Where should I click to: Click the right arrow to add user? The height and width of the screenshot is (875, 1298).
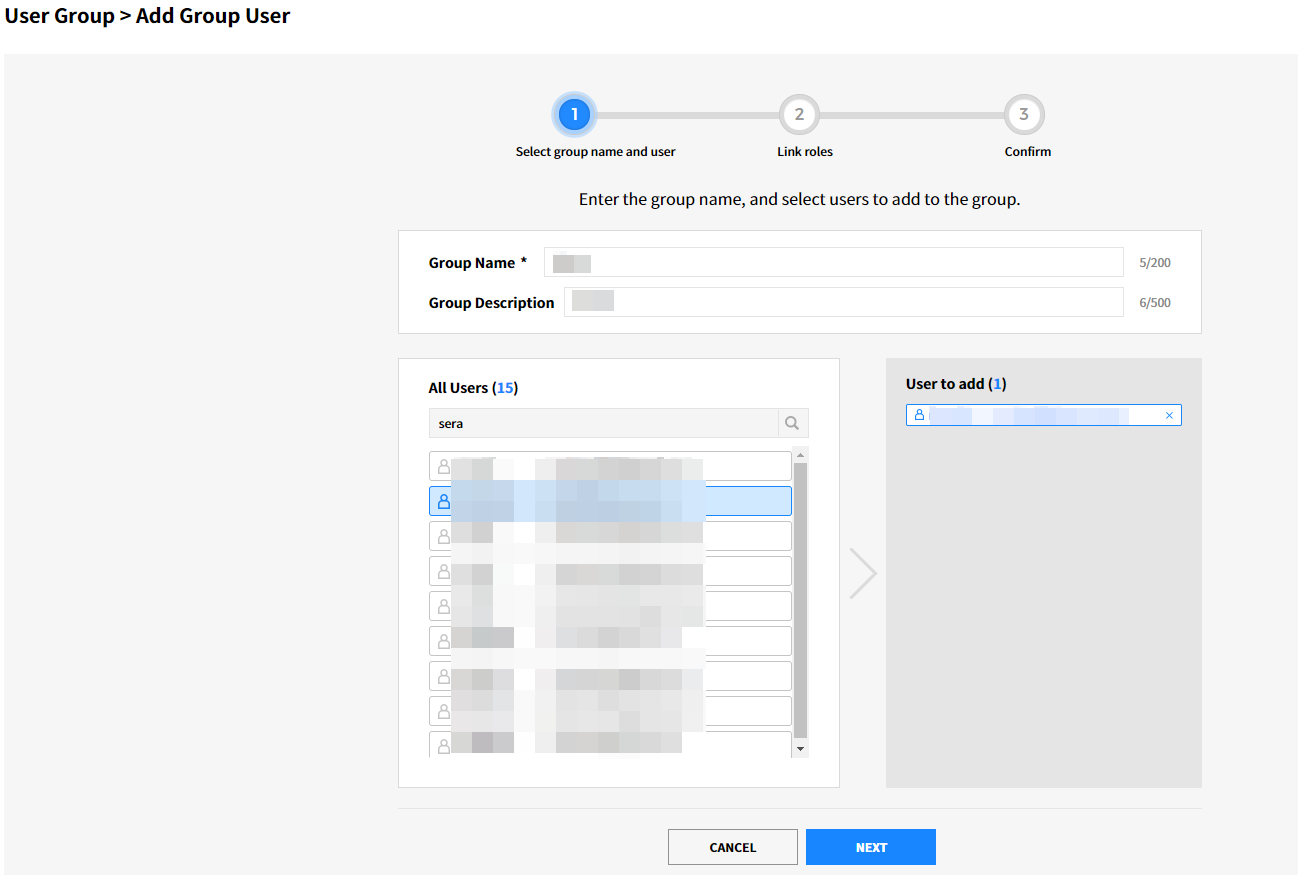pos(862,573)
